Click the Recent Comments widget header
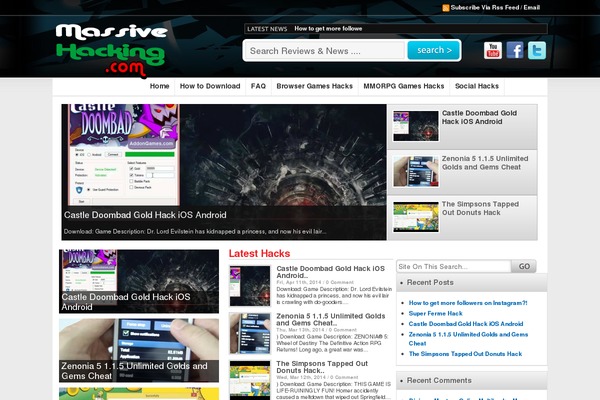 point(471,380)
